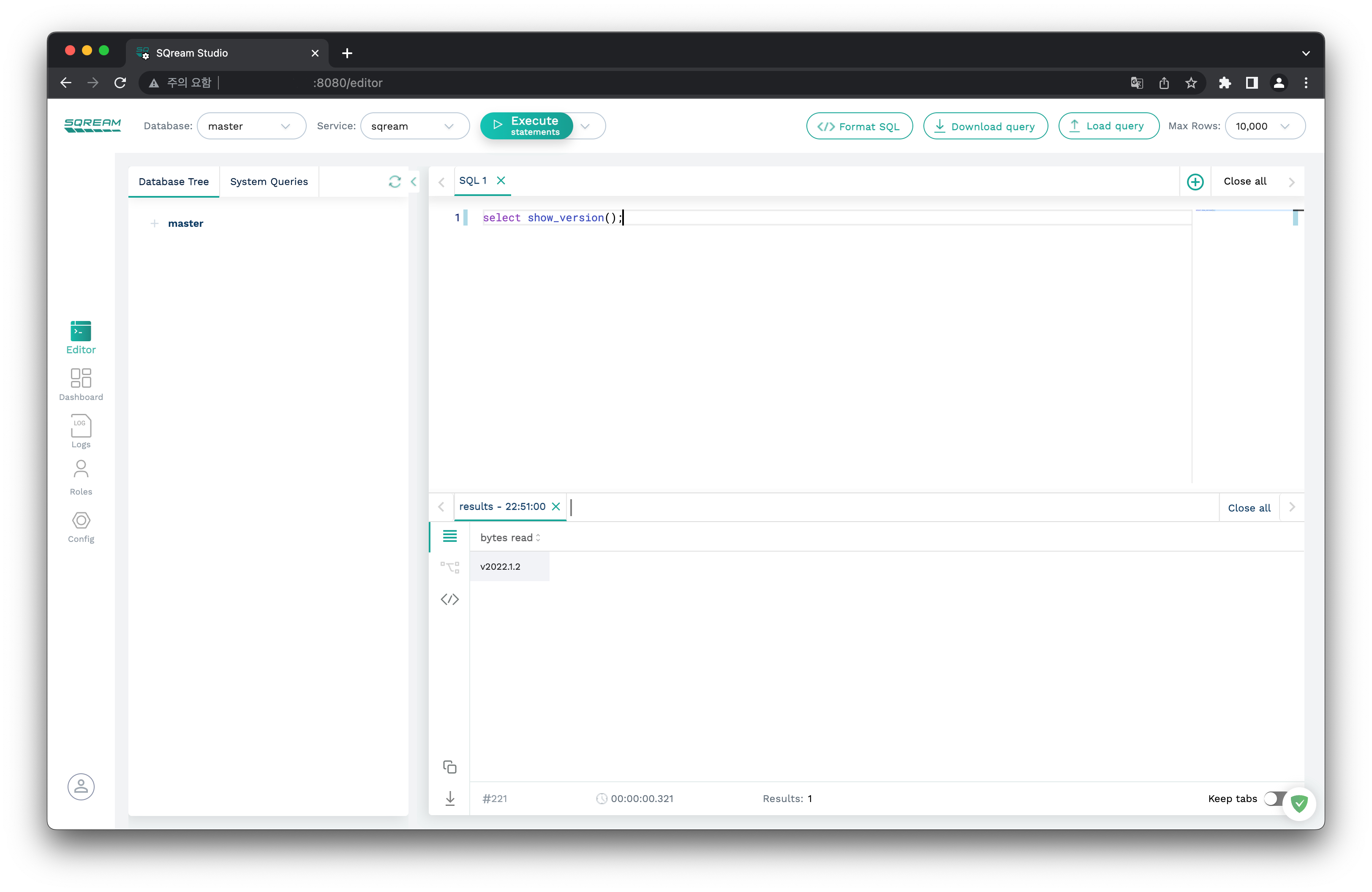Switch results to execution tree view

point(449,567)
